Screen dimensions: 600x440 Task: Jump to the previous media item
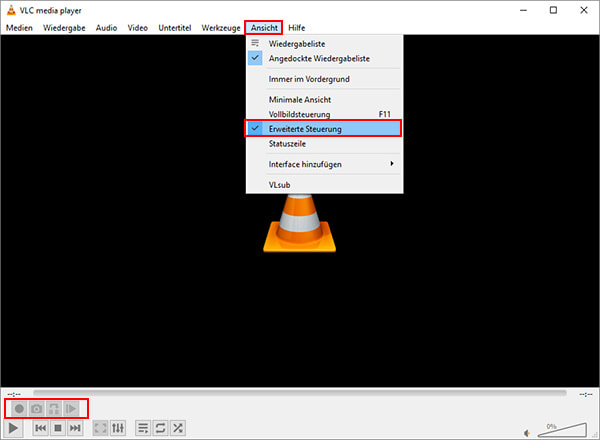pos(41,428)
